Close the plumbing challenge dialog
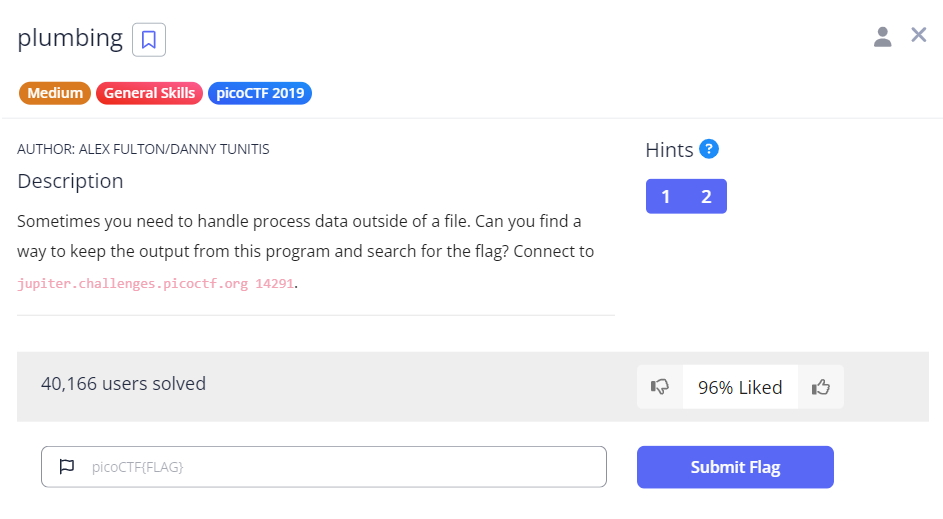Viewport: 943px width, 519px height. coord(919,35)
